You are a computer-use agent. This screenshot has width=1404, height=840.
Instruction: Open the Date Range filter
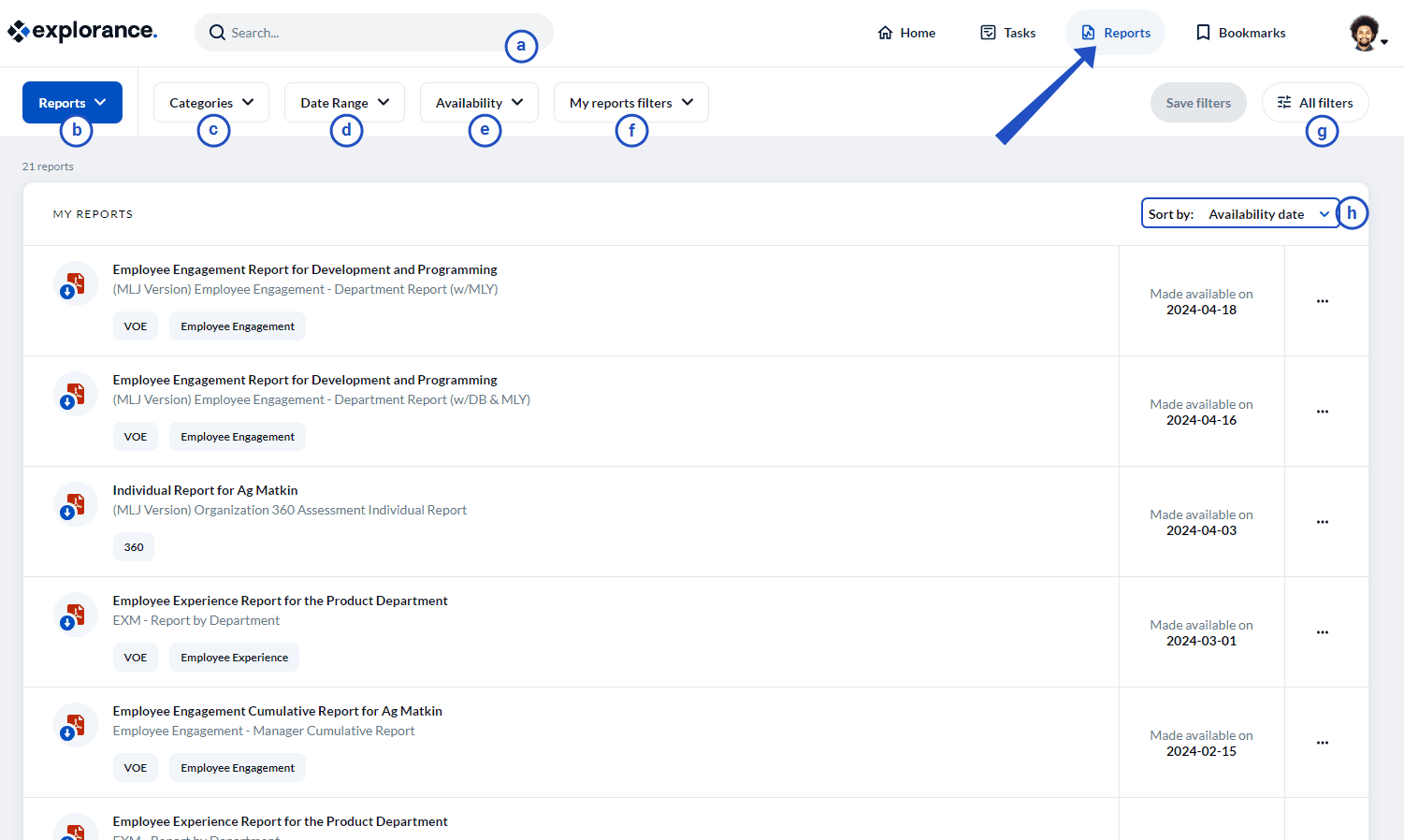coord(343,102)
